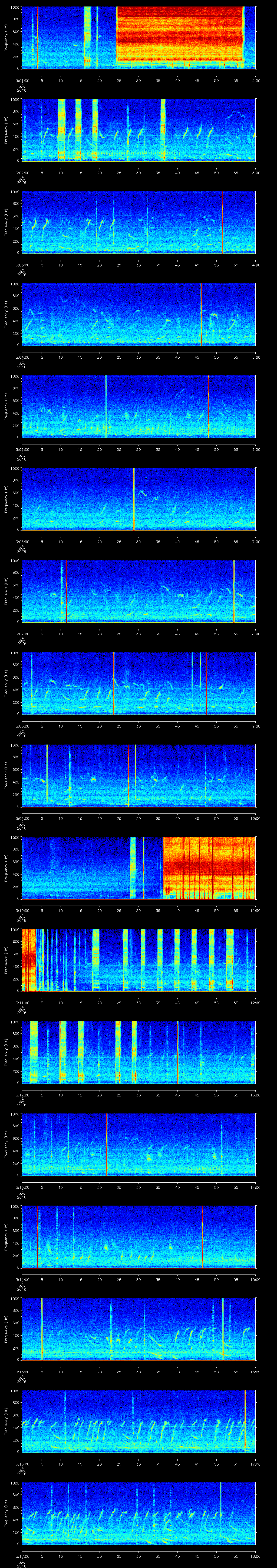Click the "13:00" end-time label
This screenshot has width=277, height=1568.
point(256,1095)
